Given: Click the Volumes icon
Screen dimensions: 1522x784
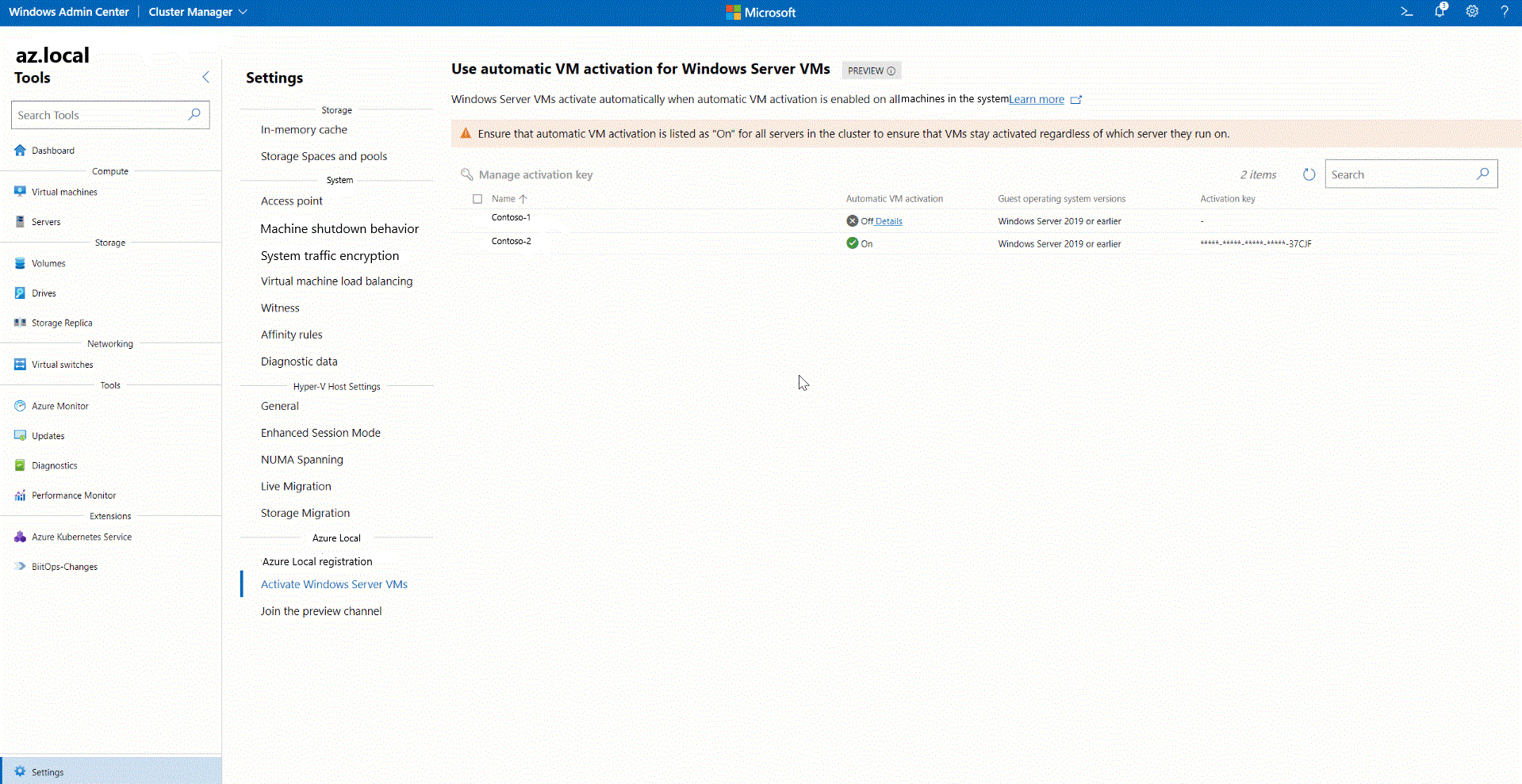Looking at the screenshot, I should (x=20, y=263).
